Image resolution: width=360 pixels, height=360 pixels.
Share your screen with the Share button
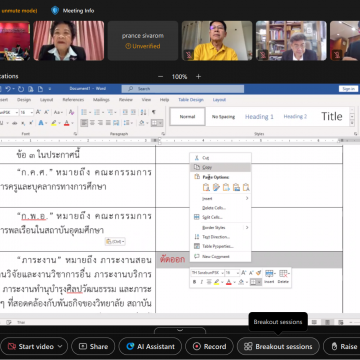point(93,347)
